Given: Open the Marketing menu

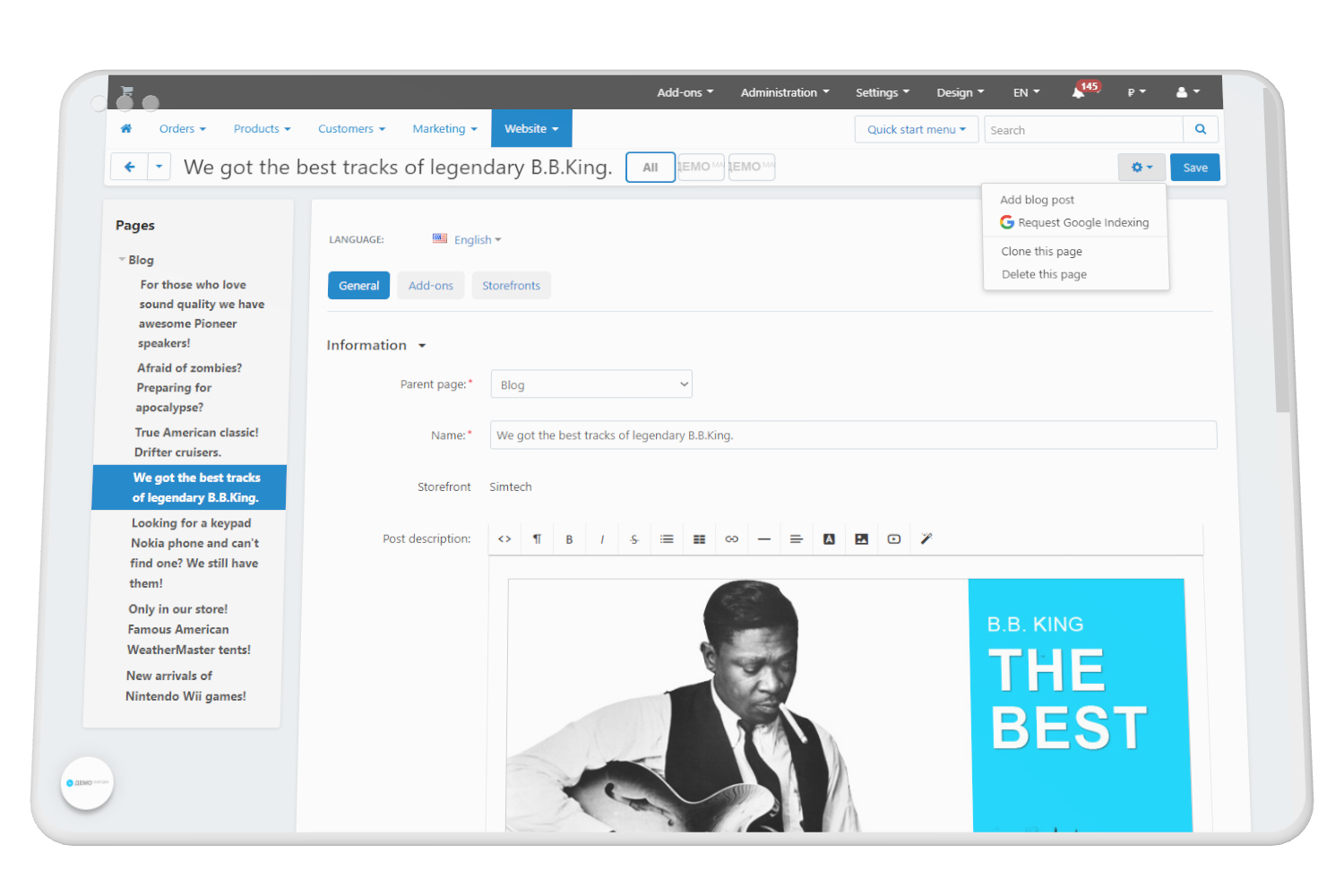Looking at the screenshot, I should coord(444,129).
